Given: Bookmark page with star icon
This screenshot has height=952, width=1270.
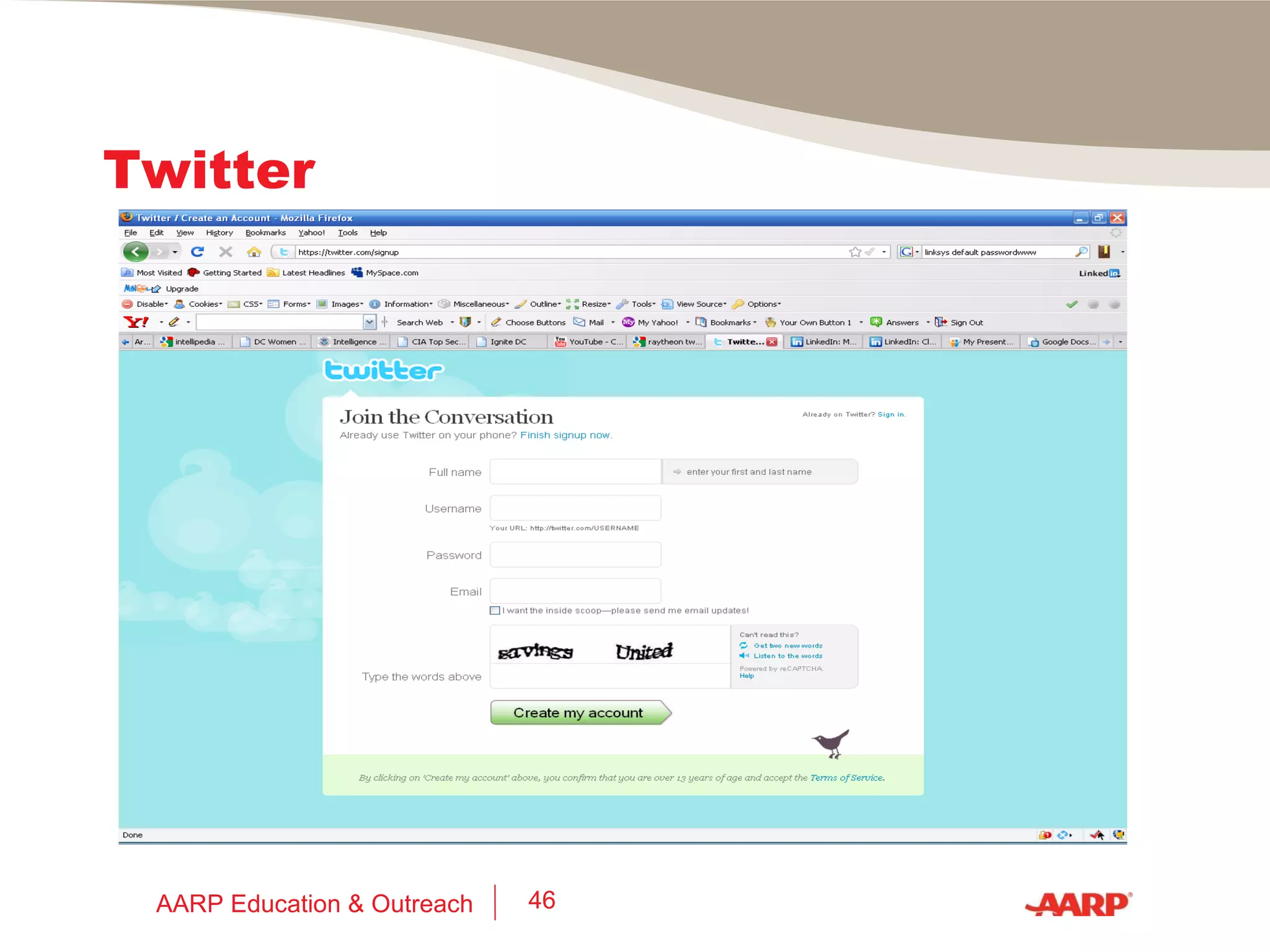Looking at the screenshot, I should click(x=855, y=252).
